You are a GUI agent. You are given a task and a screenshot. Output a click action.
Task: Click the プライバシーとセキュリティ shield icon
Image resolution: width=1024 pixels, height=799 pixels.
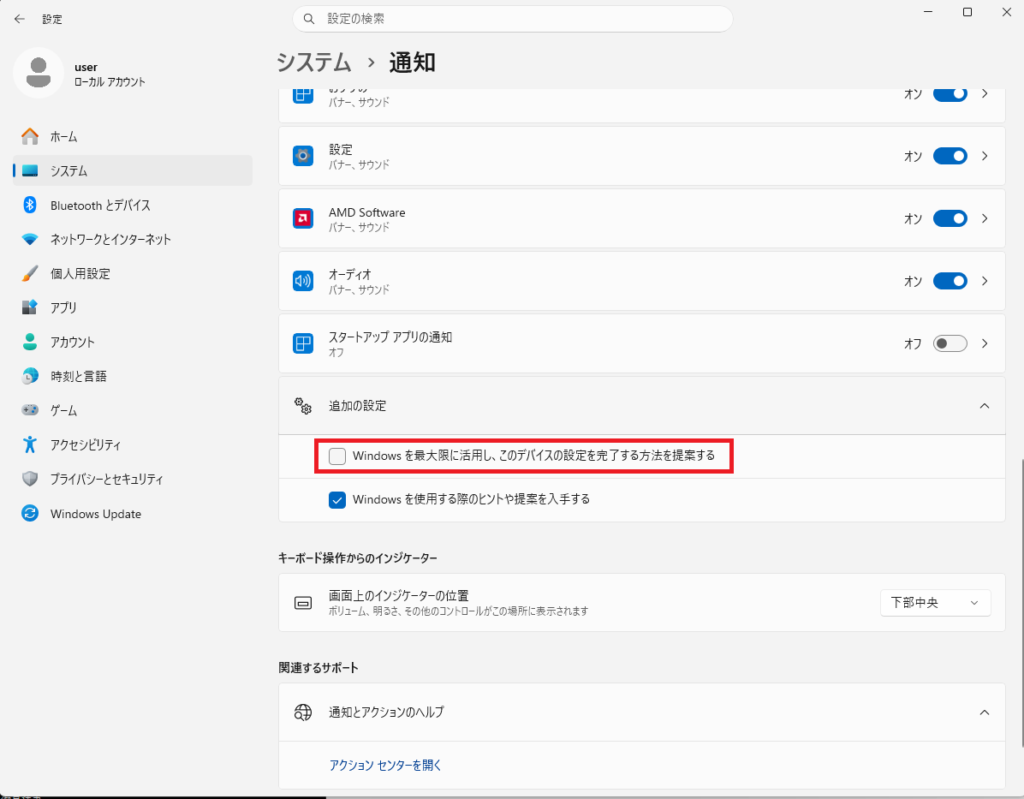(30, 479)
